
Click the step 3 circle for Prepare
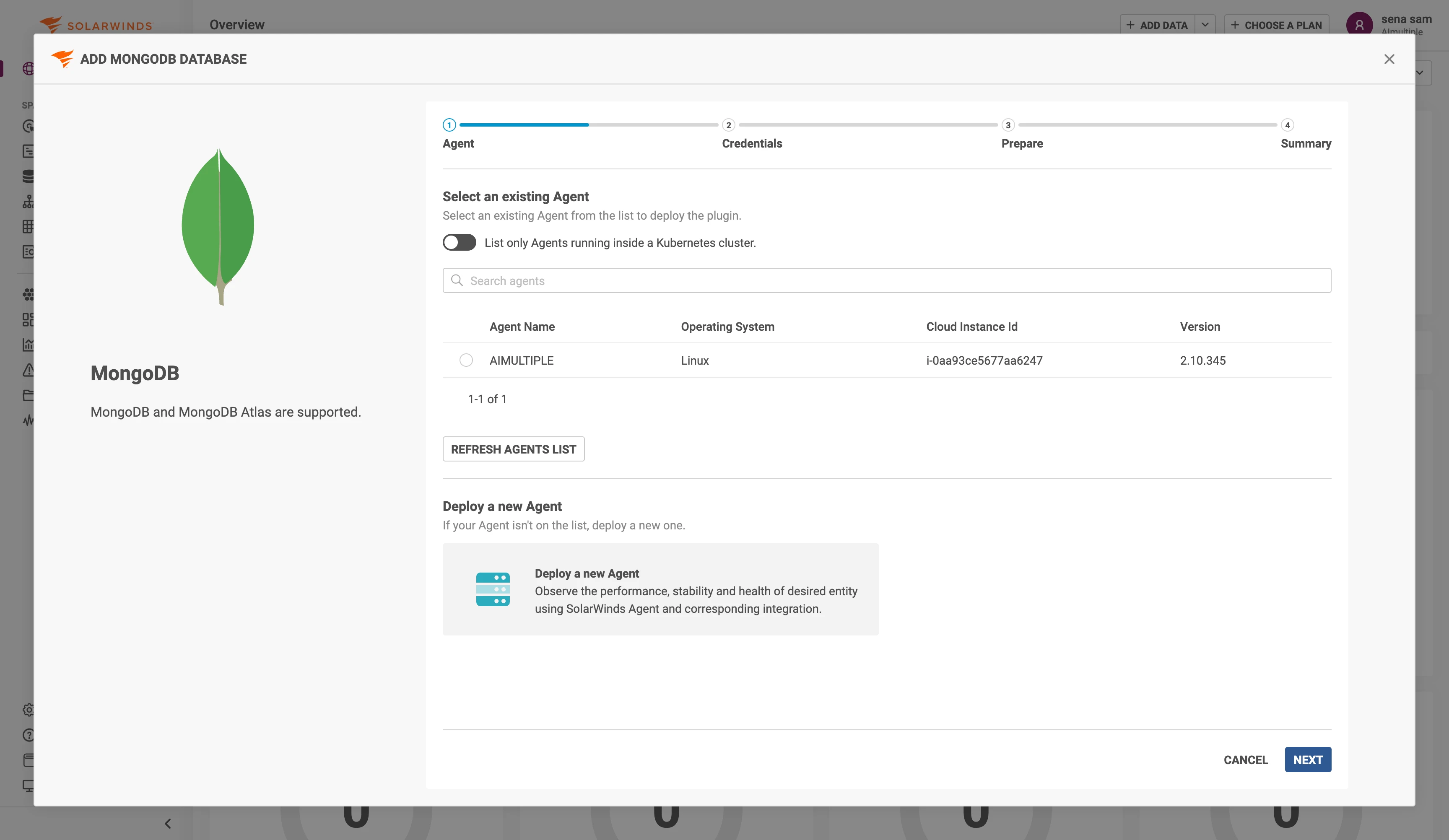[1008, 125]
